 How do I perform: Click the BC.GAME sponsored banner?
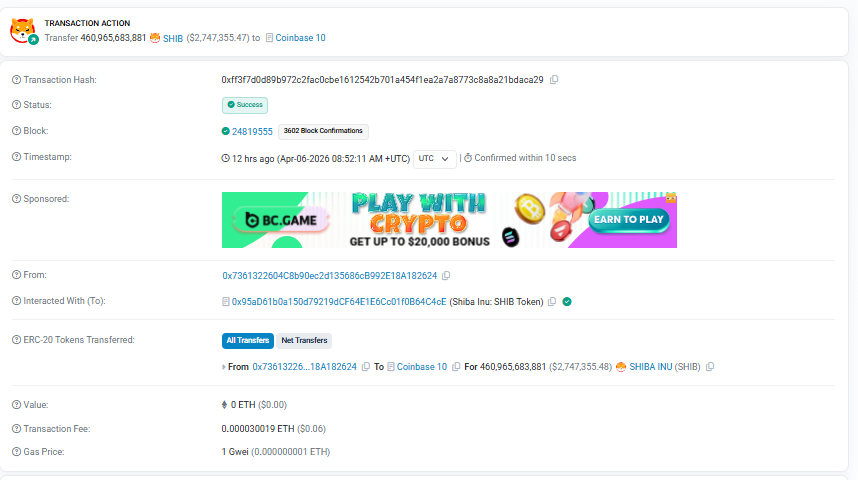pyautogui.click(x=449, y=220)
